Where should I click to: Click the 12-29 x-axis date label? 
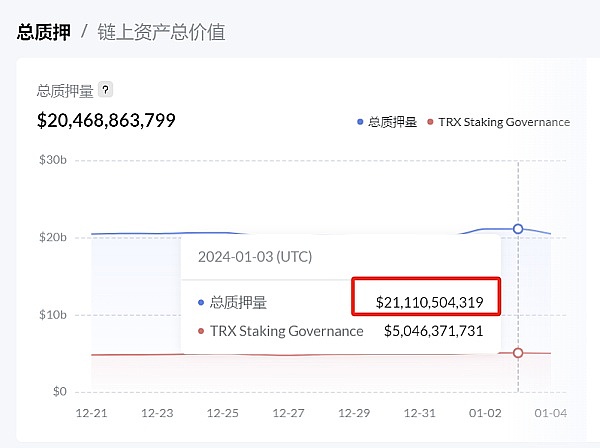pos(354,412)
